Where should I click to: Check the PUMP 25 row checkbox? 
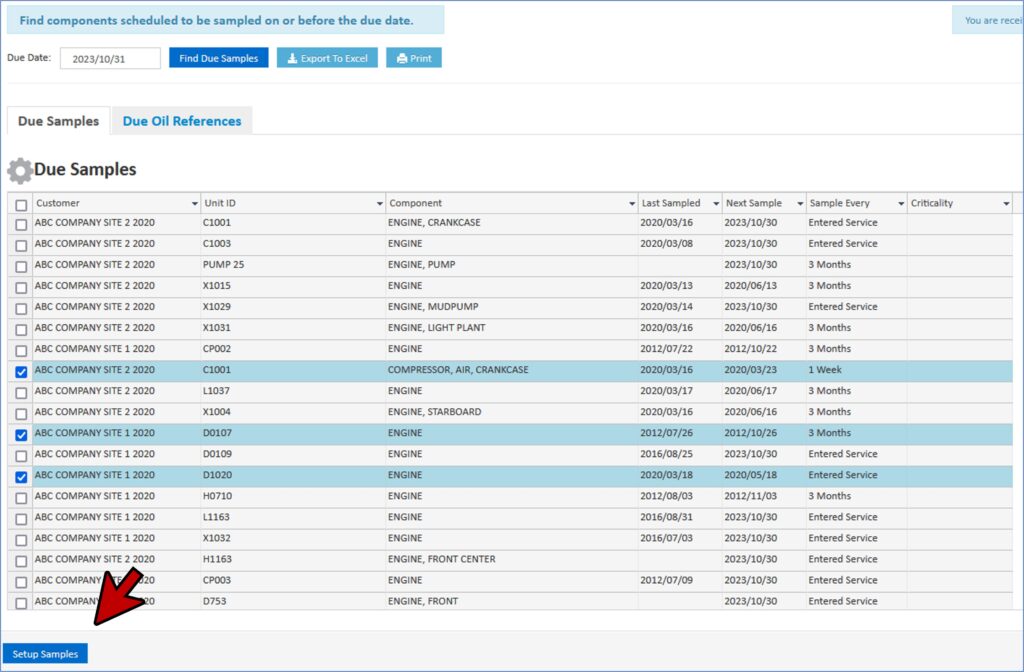point(21,266)
